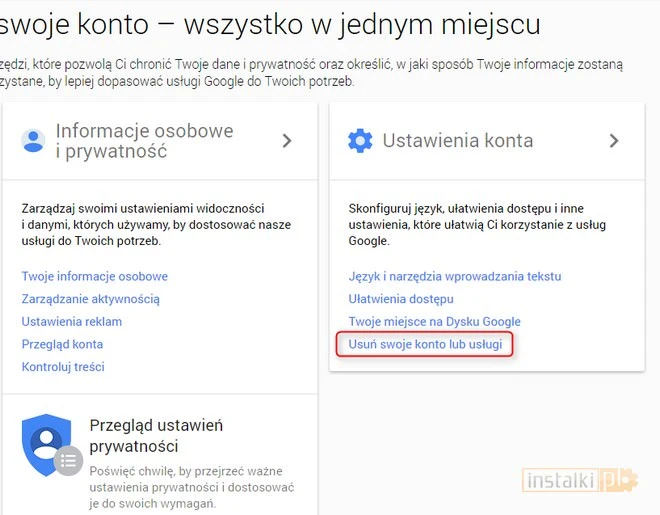The height and width of the screenshot is (515, 660).
Task: Click the blue privacy shield icon
Action: pos(47,444)
